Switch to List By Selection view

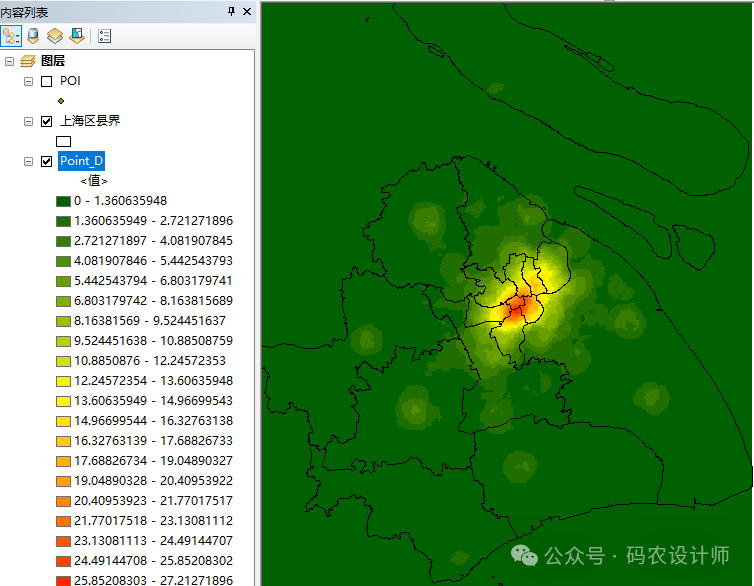point(77,37)
